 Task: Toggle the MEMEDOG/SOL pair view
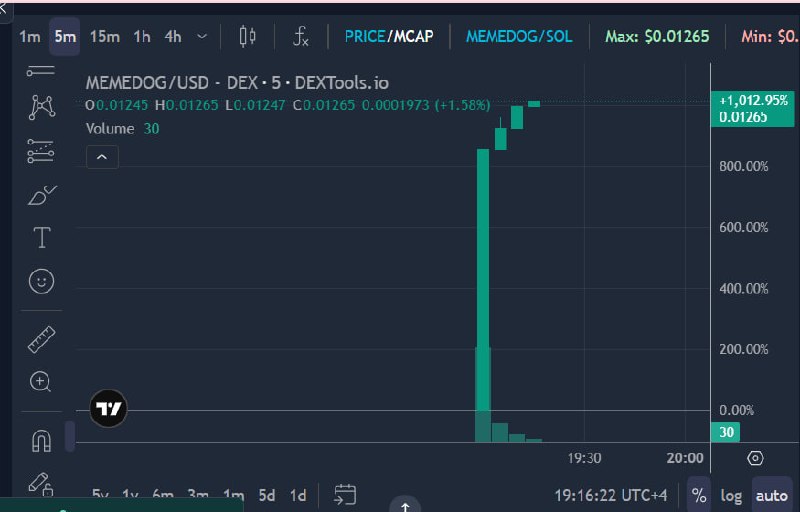[x=519, y=37]
